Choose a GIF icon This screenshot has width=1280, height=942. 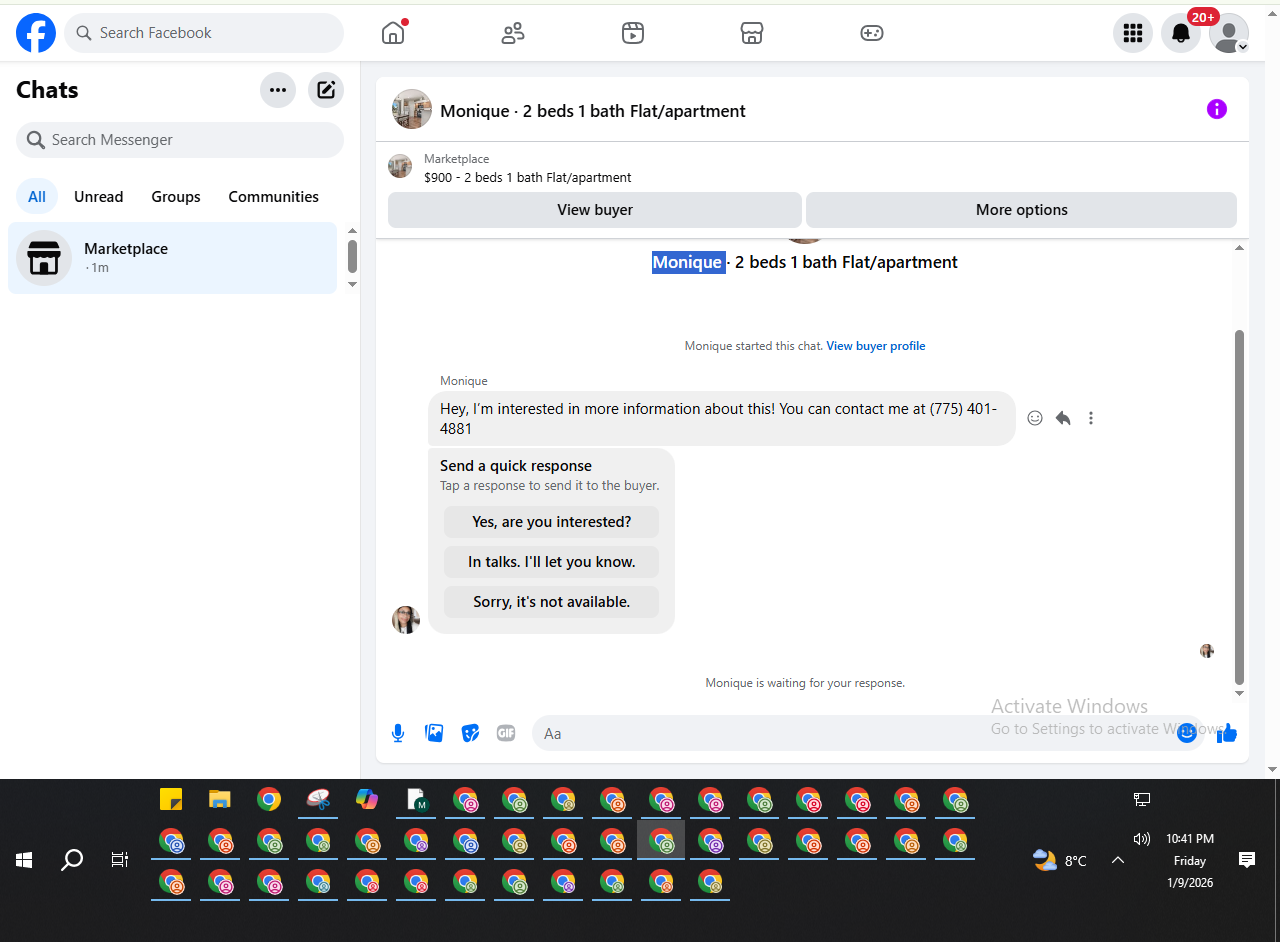click(506, 733)
